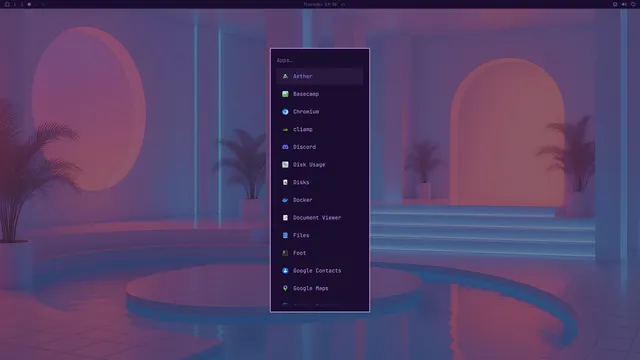Launch Discord via its controller icon
The image size is (640, 360).
coord(285,147)
